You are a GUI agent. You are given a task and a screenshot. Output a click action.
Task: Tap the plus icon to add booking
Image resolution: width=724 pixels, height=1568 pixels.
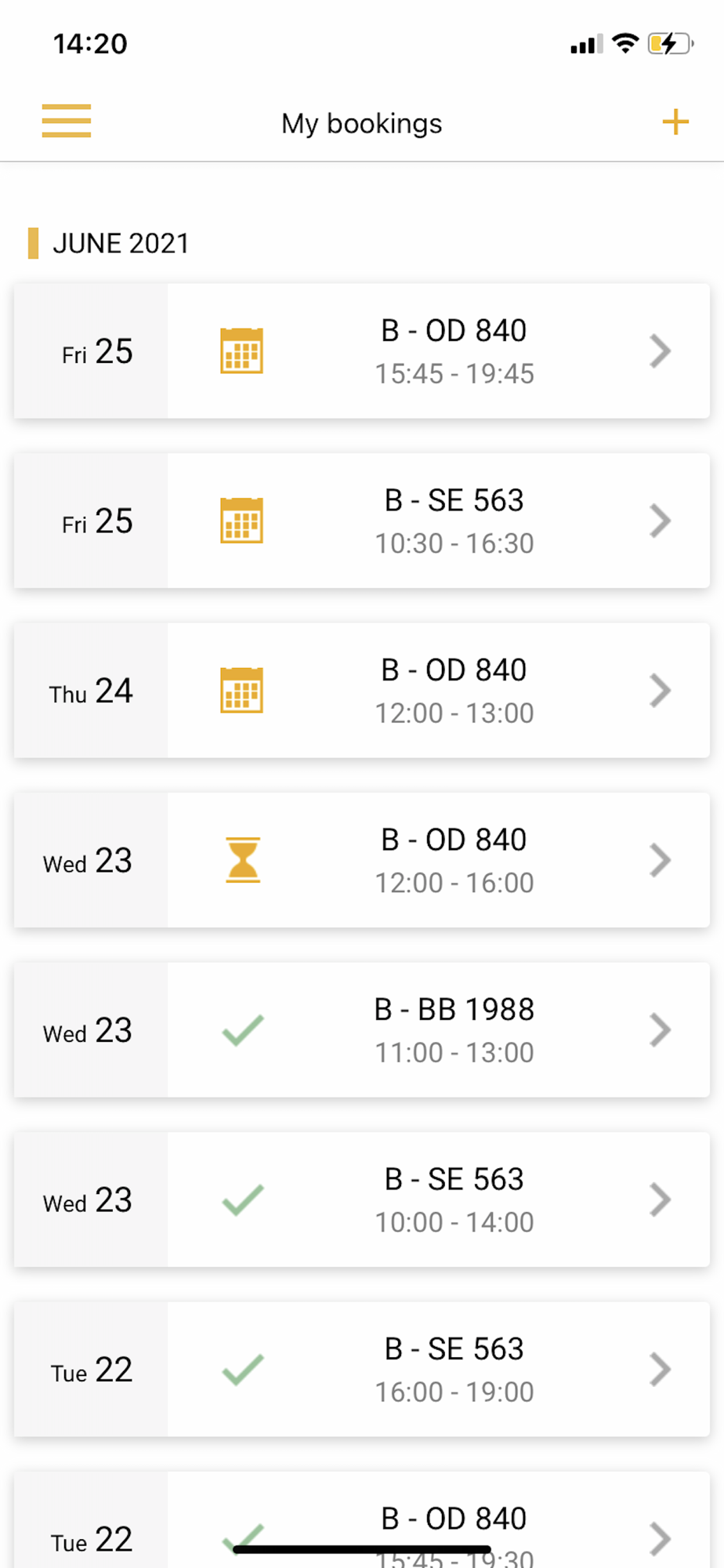coord(675,122)
